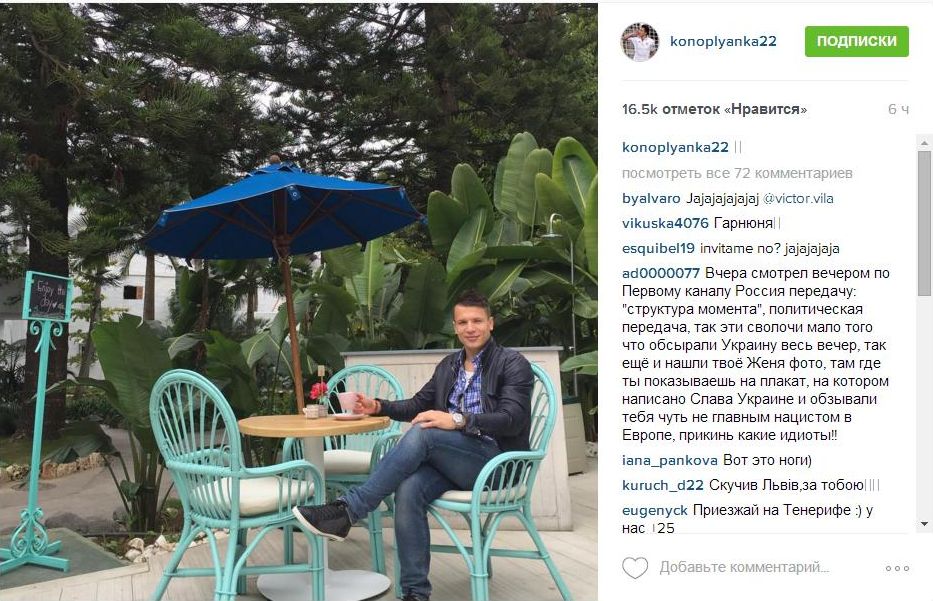
Task: Open konoplyanka22 profile avatar picture
Action: (x=640, y=42)
